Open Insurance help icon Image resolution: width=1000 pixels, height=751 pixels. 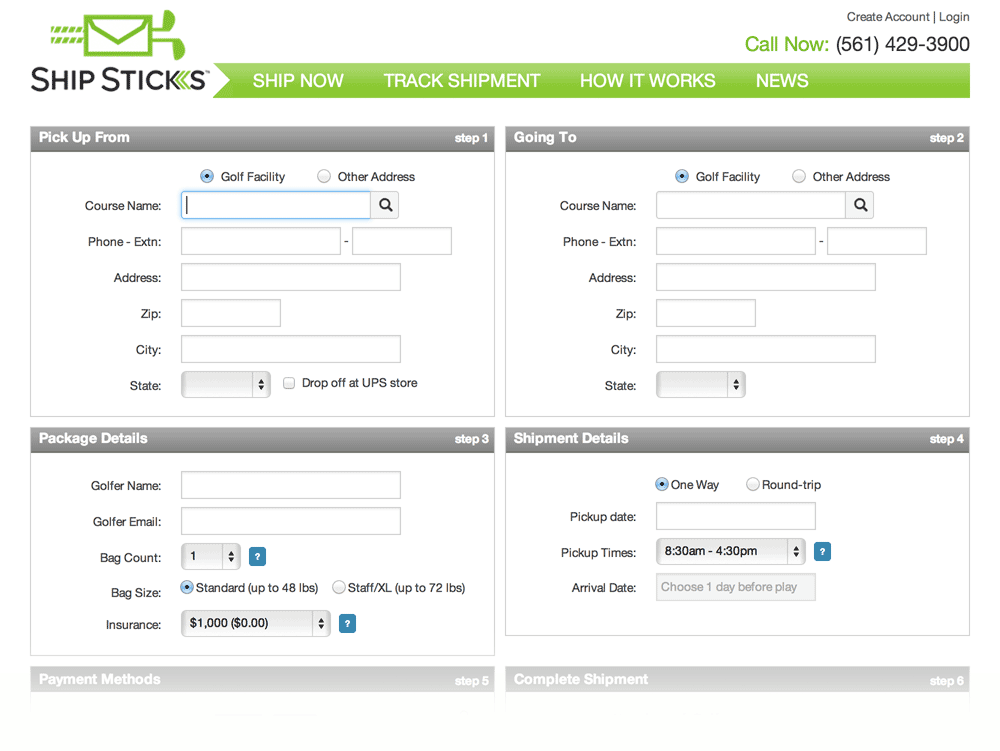point(347,623)
